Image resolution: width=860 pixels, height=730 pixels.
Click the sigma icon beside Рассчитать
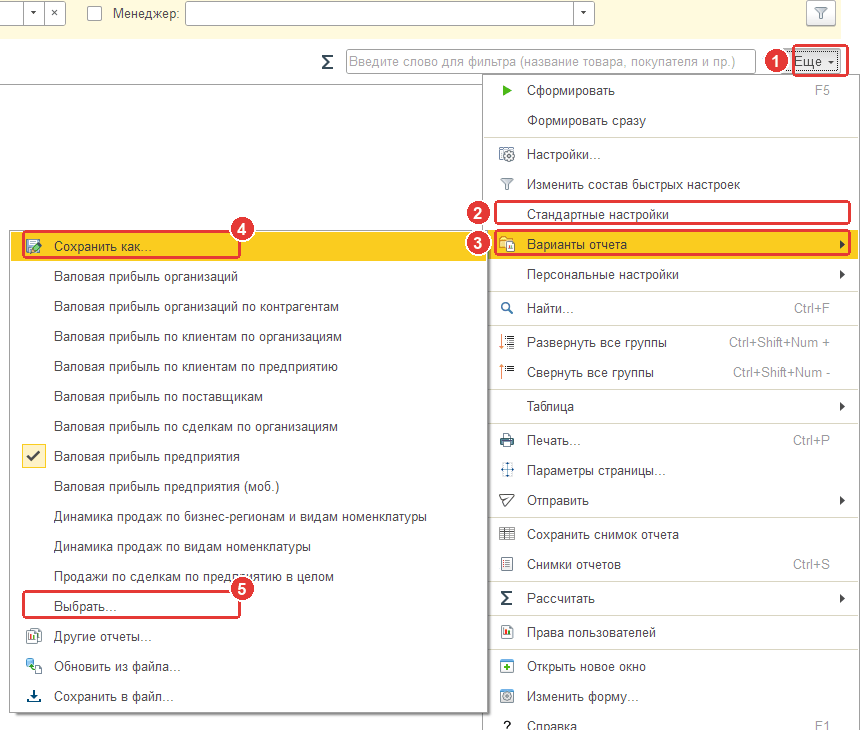click(507, 598)
